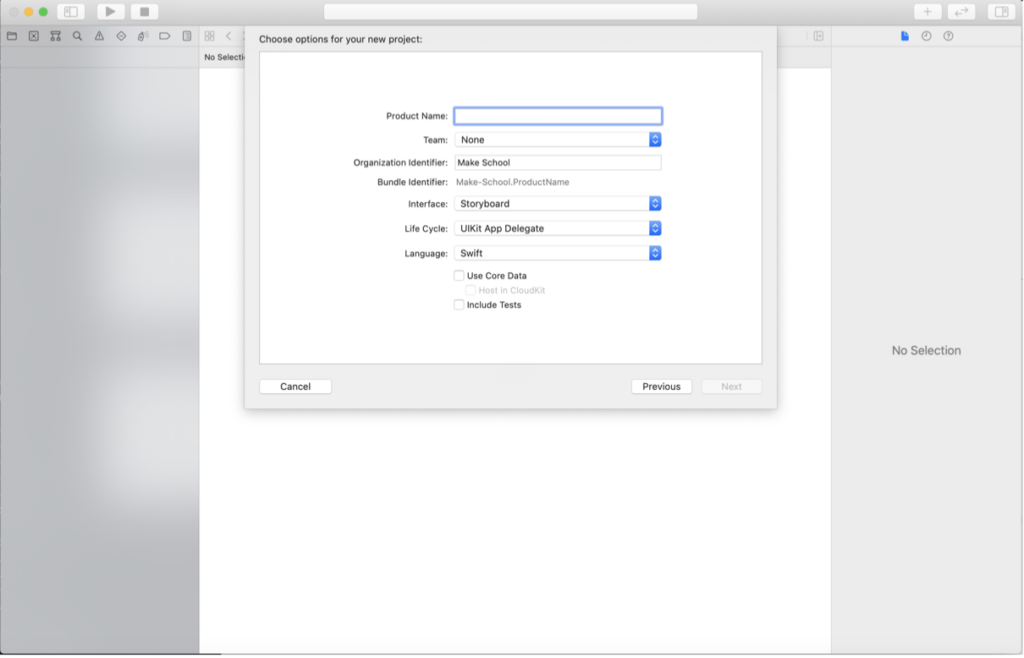Click inside the Product Name field

(557, 115)
